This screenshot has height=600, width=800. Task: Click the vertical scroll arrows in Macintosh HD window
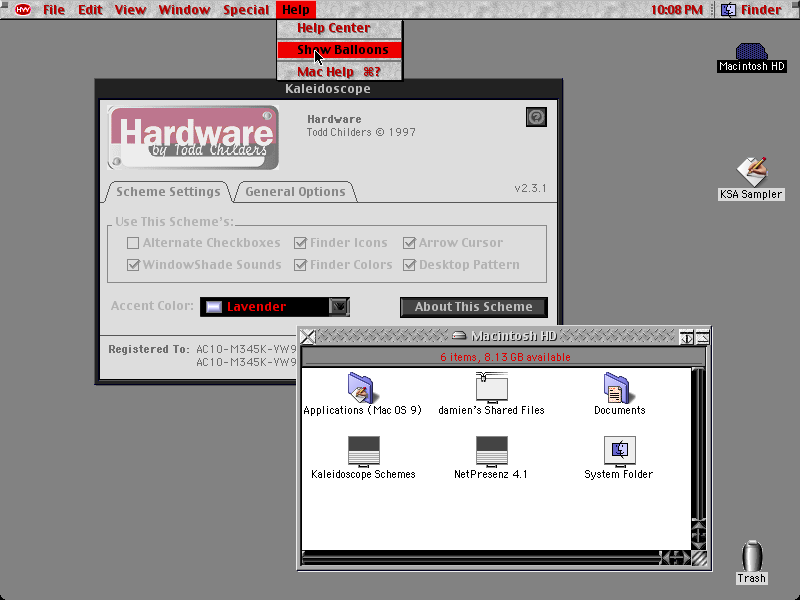(698, 534)
